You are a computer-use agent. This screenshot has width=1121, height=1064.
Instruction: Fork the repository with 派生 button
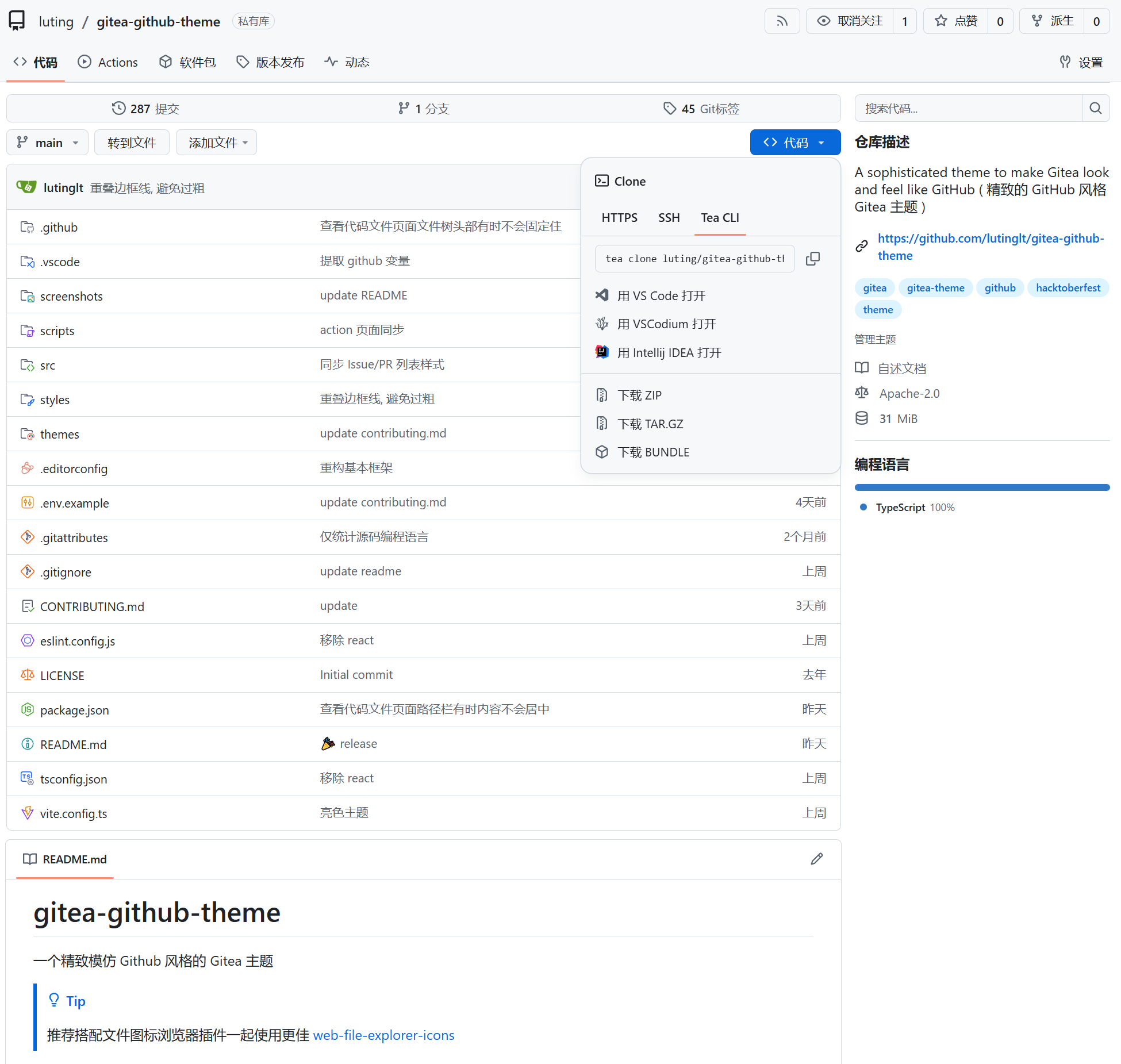1052,21
